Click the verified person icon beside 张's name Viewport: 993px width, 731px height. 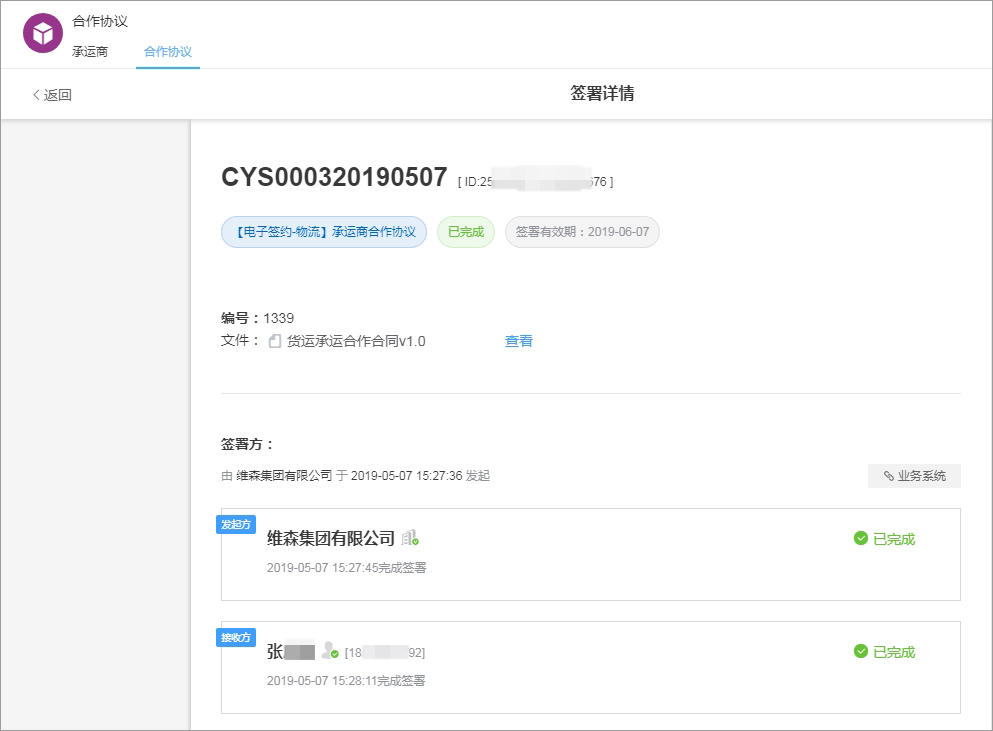pos(331,651)
